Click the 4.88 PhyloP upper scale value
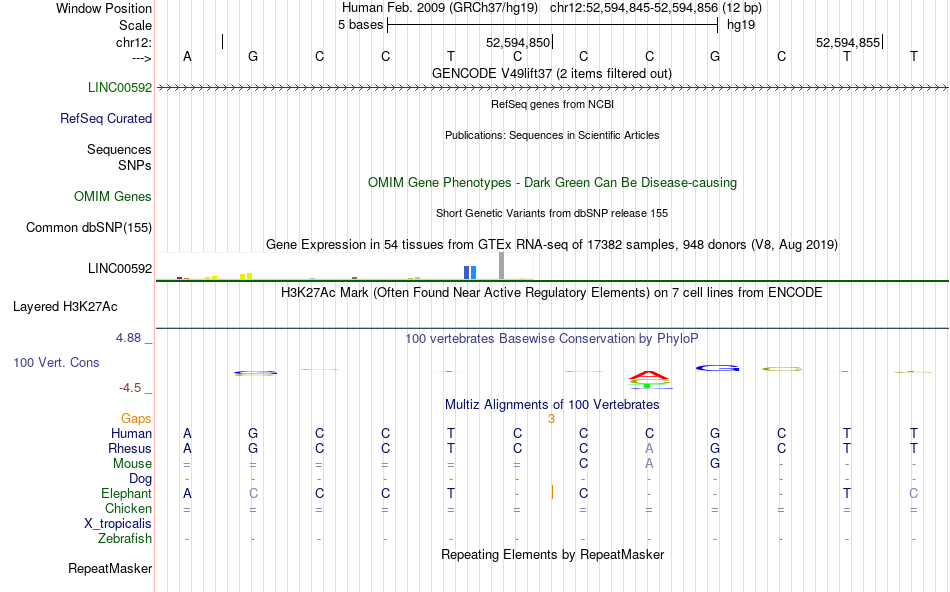The width and height of the screenshot is (950, 592). coord(128,338)
